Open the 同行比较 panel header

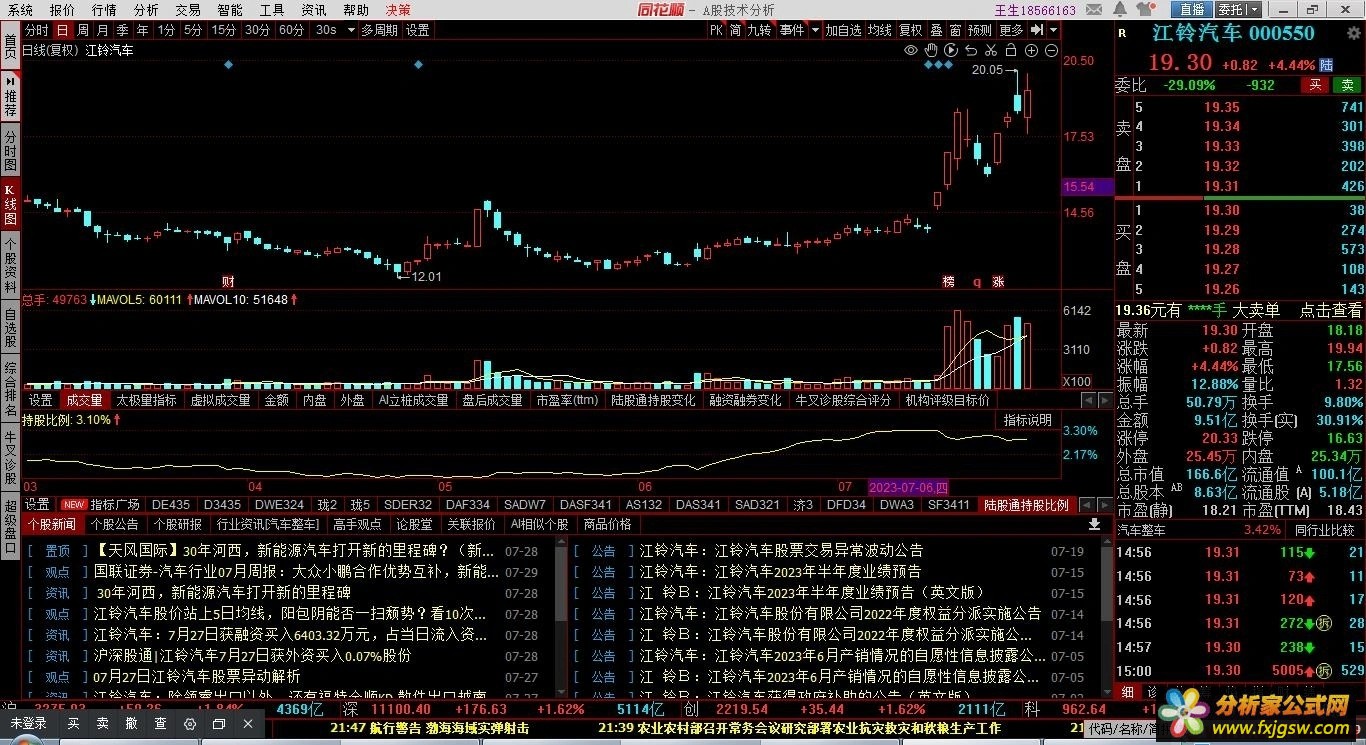coord(1324,530)
